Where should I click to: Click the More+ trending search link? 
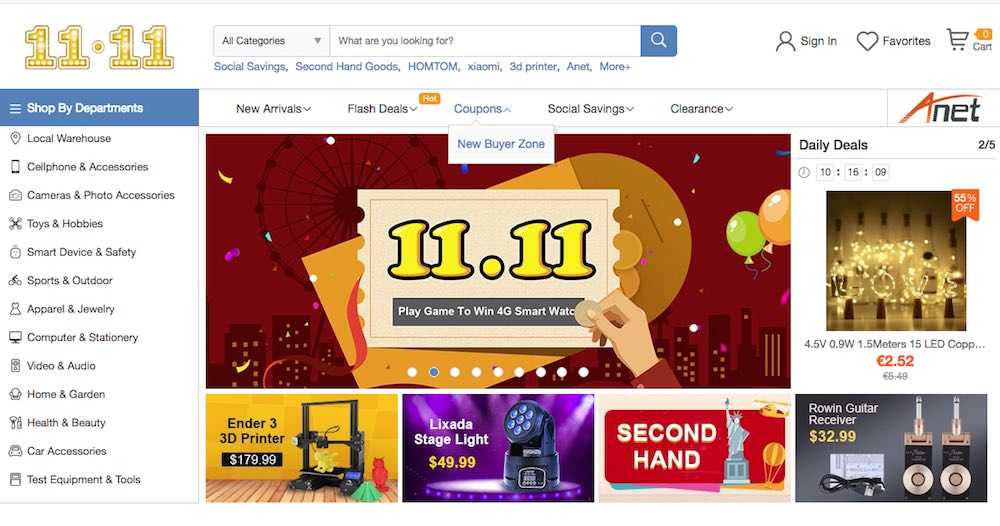615,66
